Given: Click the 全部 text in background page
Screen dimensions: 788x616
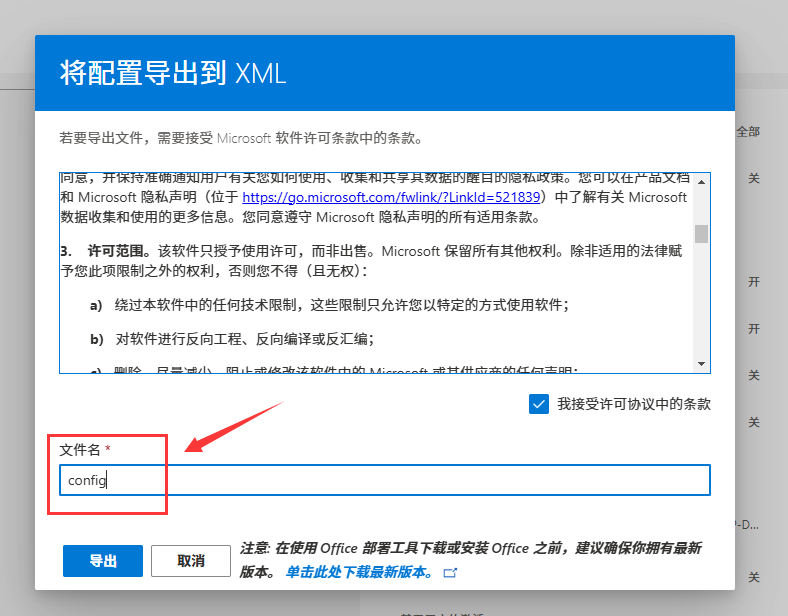Looking at the screenshot, I should [748, 132].
